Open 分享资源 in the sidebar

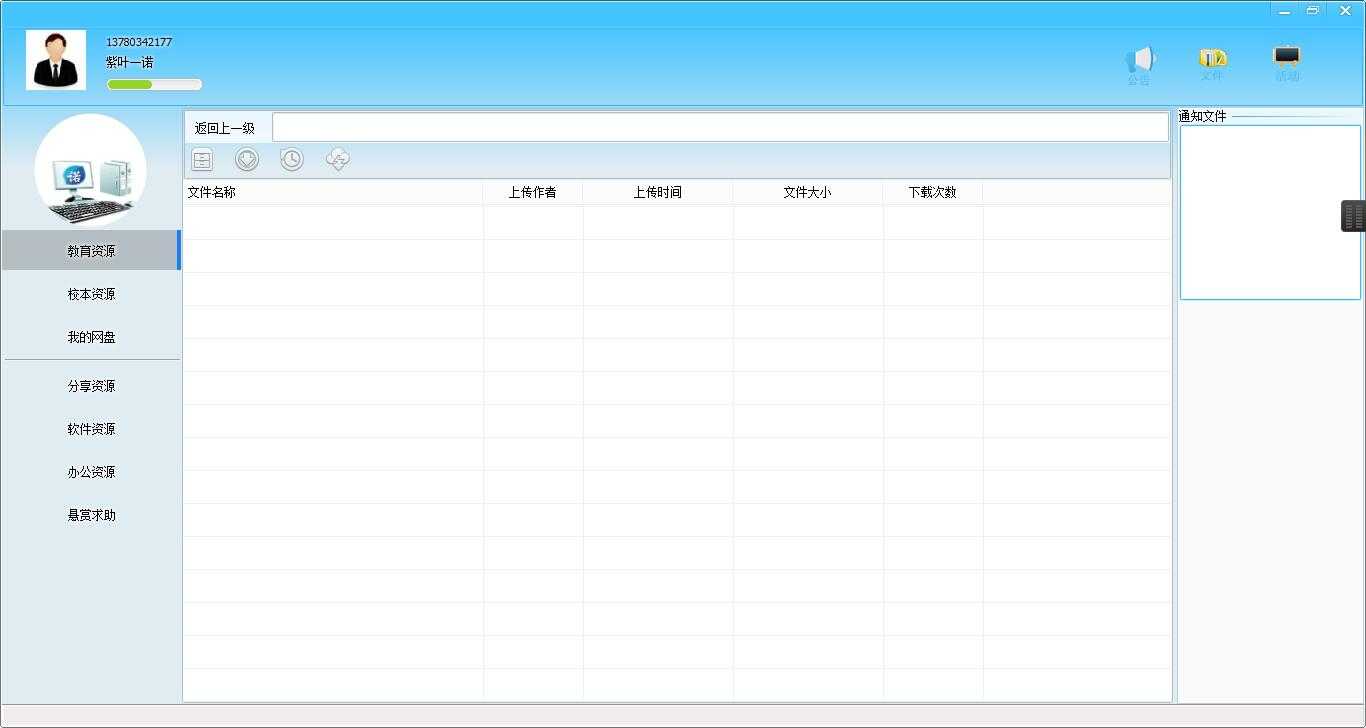point(91,386)
